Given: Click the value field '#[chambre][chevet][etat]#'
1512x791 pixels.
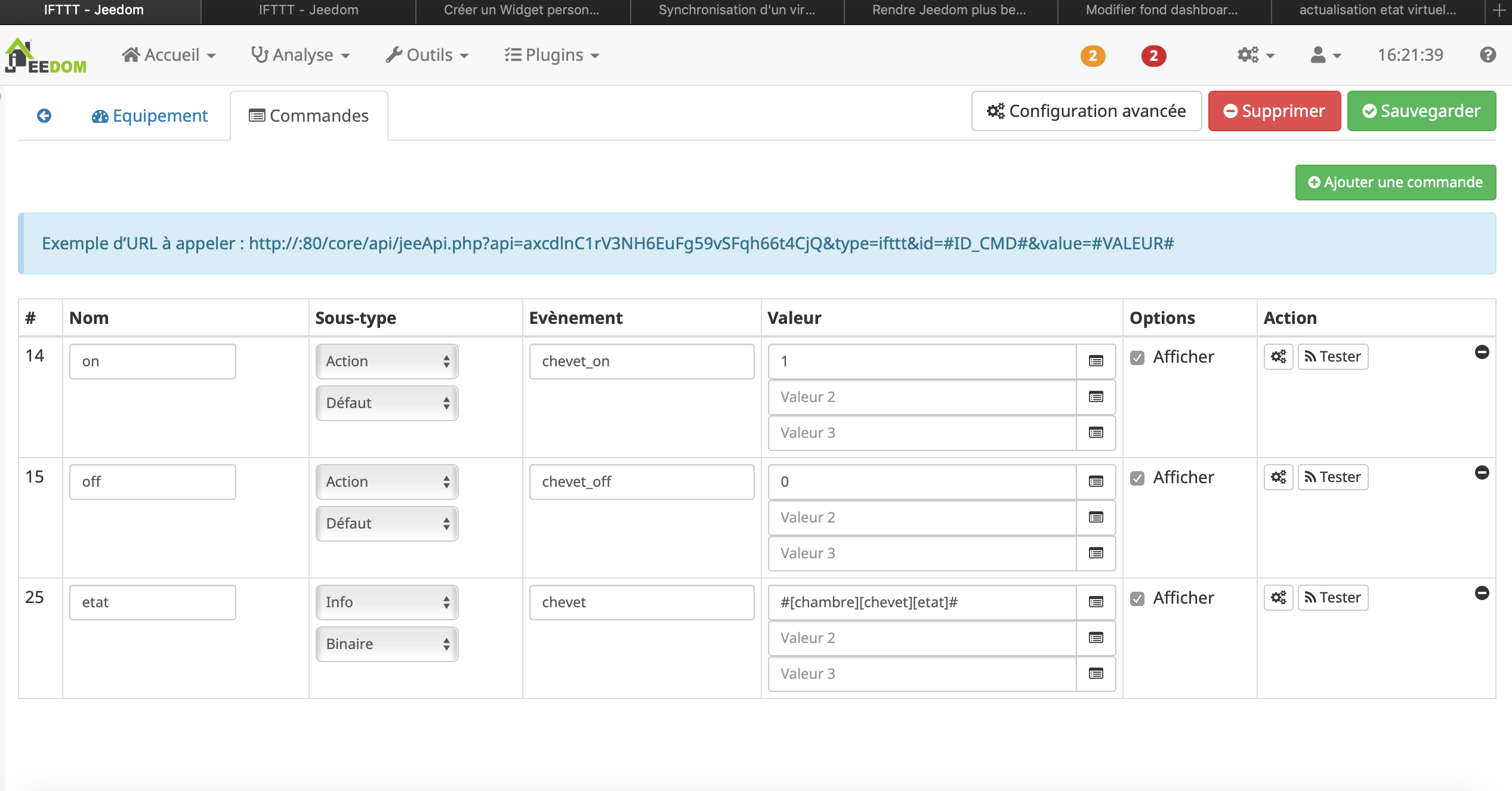Looking at the screenshot, I should 922,602.
